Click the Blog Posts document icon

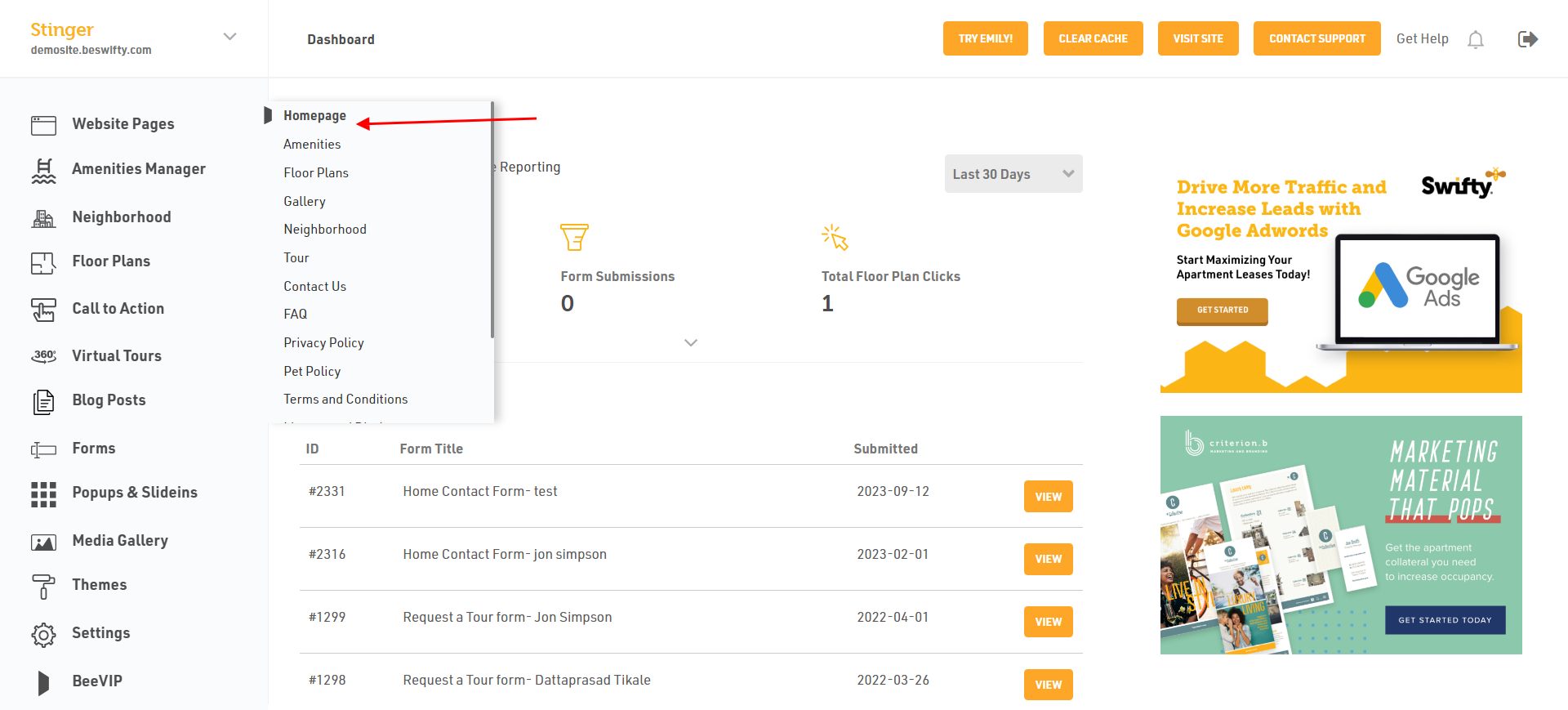click(x=43, y=401)
